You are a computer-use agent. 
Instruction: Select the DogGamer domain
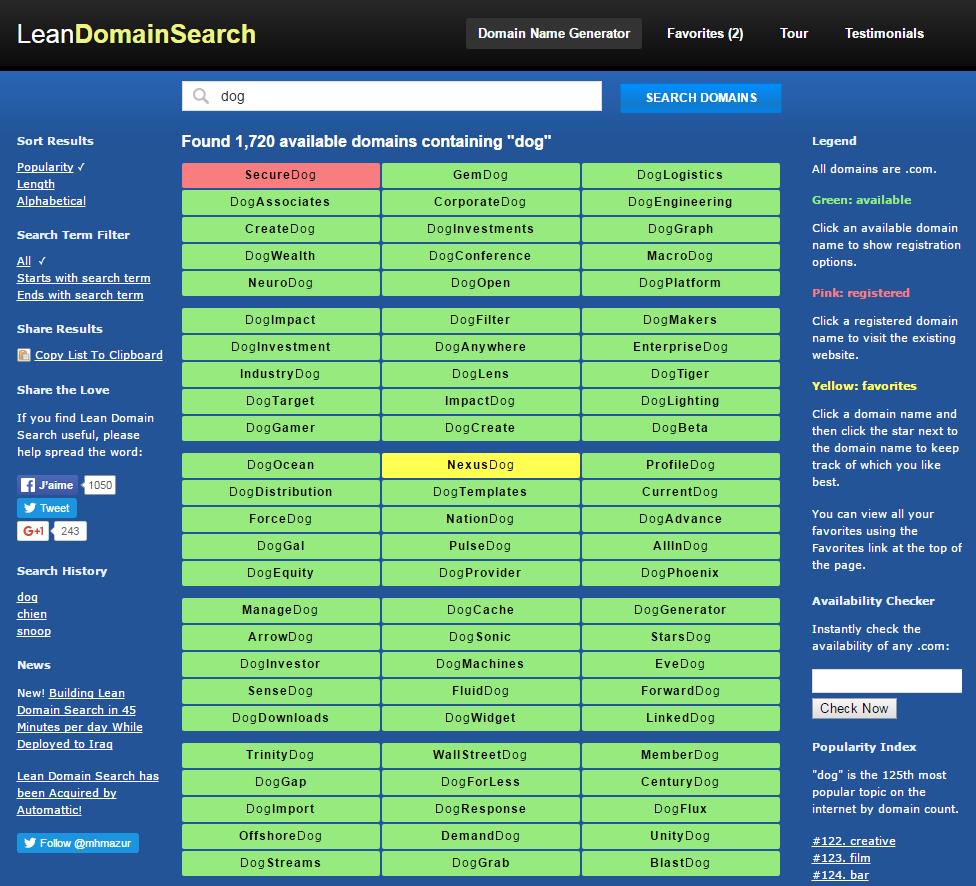pyautogui.click(x=281, y=428)
